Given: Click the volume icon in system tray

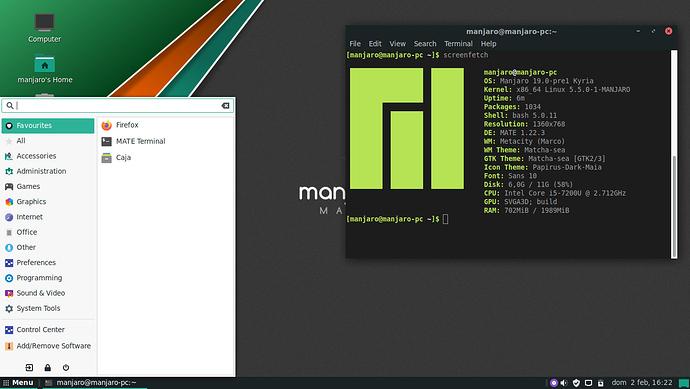Looking at the screenshot, I should (x=564, y=383).
